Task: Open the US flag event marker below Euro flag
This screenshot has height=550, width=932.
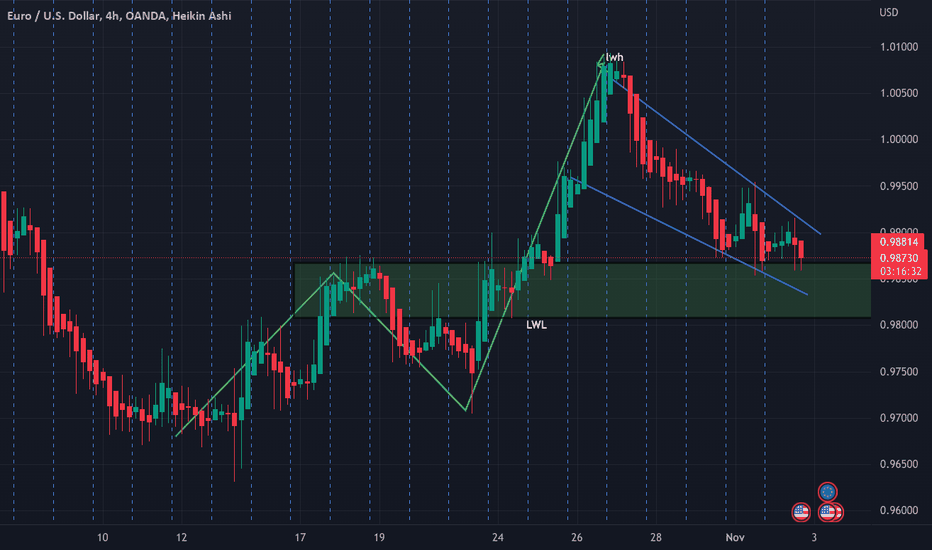Action: pos(827,512)
